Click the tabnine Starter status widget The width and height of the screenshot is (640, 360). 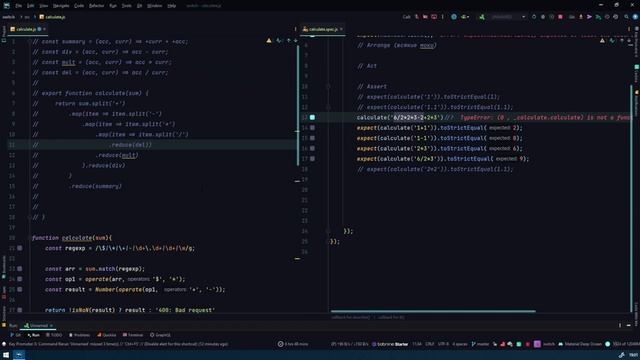[x=390, y=344]
